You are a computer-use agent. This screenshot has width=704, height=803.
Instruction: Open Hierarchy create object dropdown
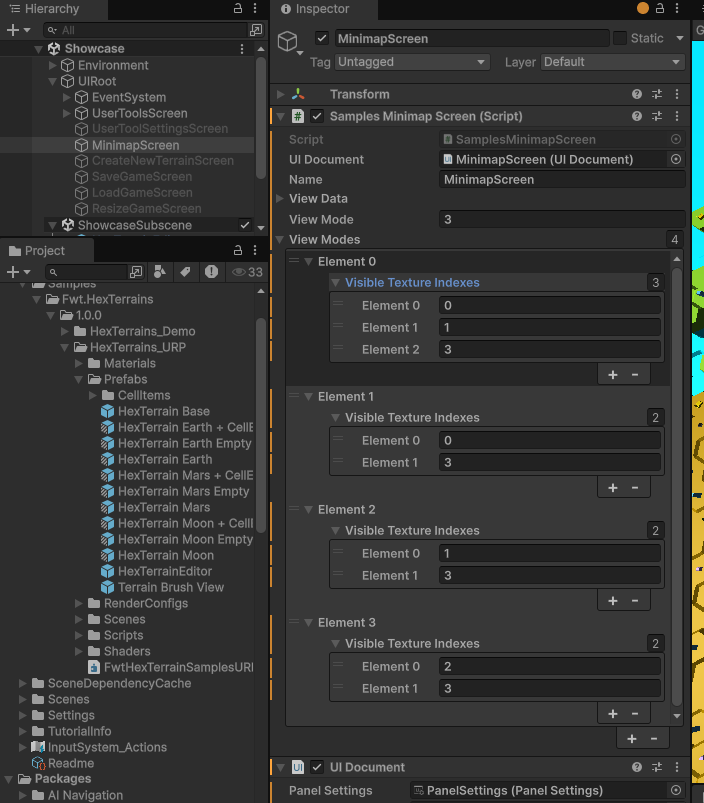tap(18, 30)
